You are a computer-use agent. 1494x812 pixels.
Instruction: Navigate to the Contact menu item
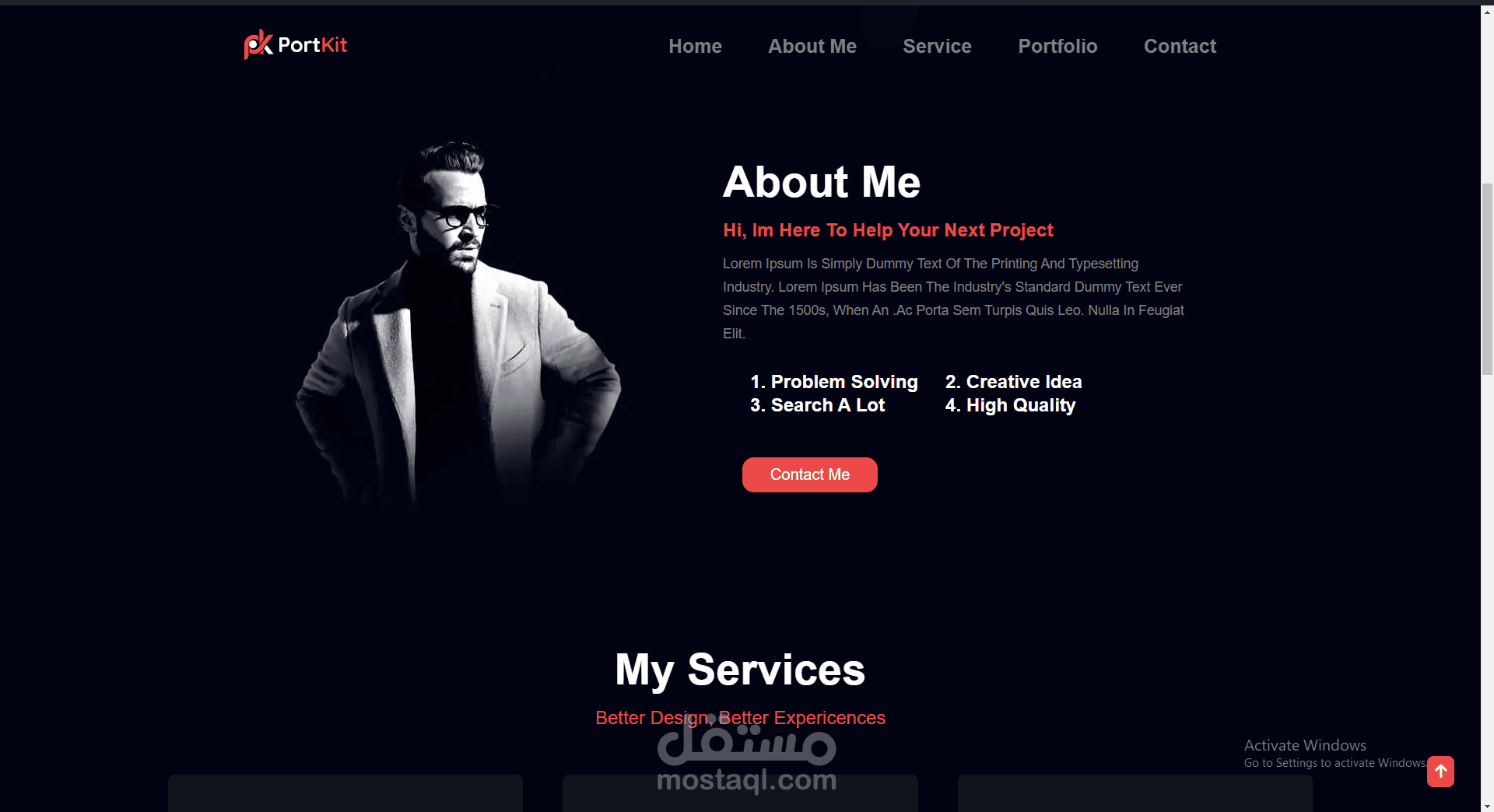point(1180,47)
